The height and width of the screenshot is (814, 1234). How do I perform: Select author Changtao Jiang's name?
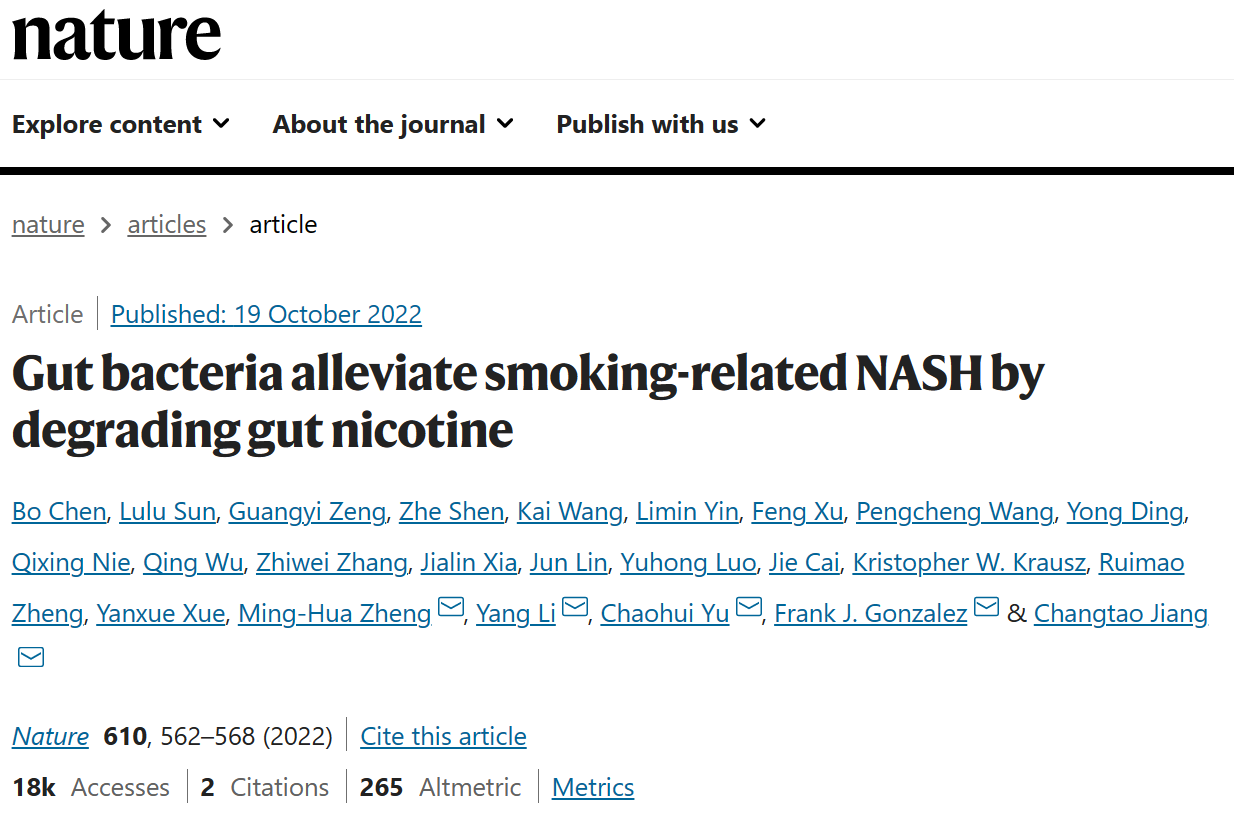point(1120,613)
